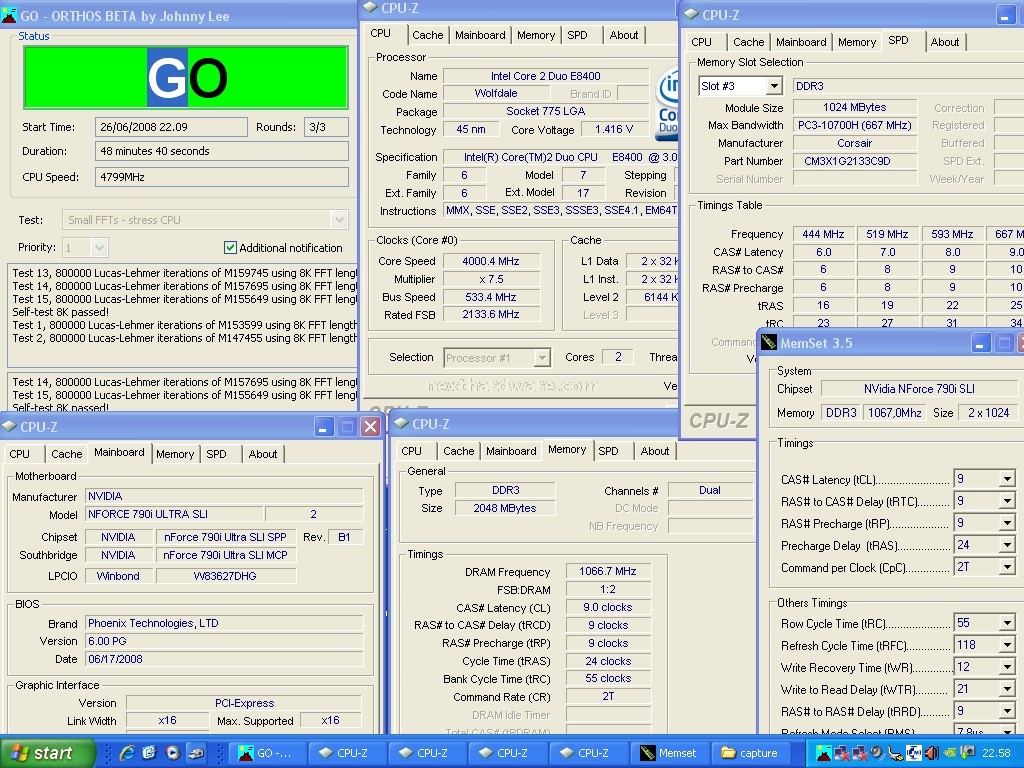1024x768 pixels.
Task: Click the BIOS Date 06/17/2008 value
Action: click(224, 659)
